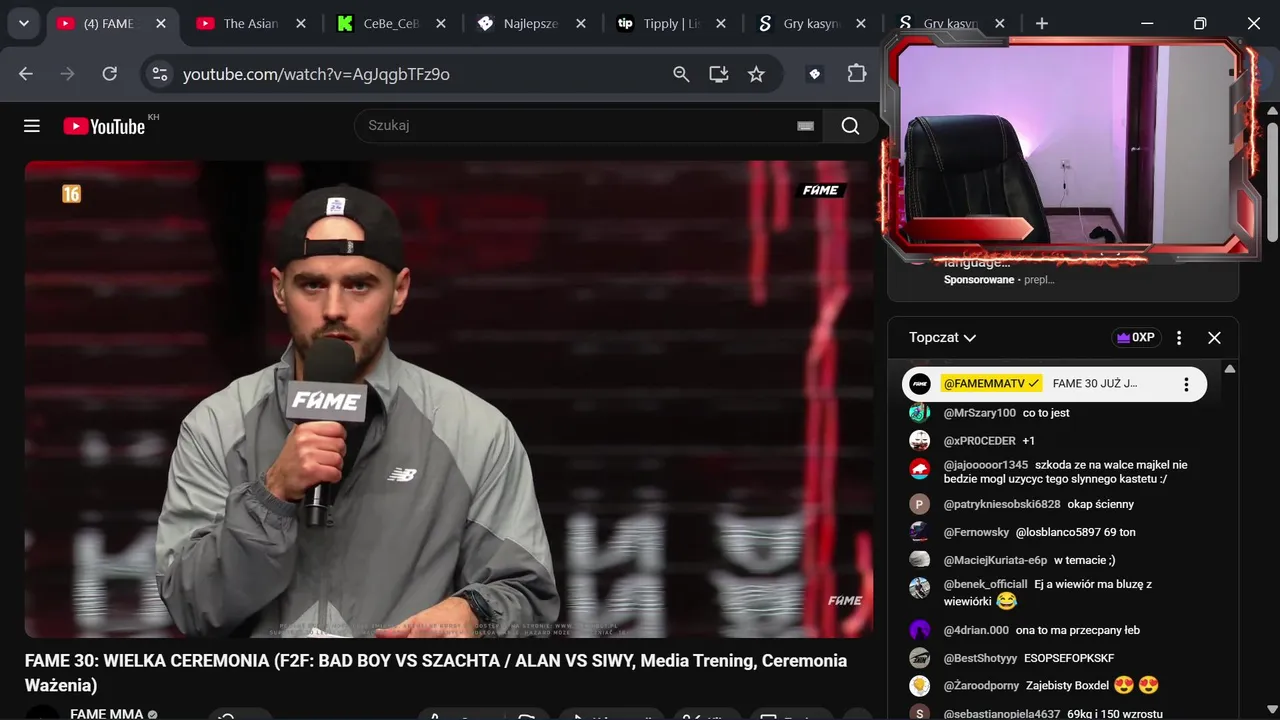Click the 'P' avatar of patrykniesobski6828
Screen dimensions: 1280x720
click(919, 505)
